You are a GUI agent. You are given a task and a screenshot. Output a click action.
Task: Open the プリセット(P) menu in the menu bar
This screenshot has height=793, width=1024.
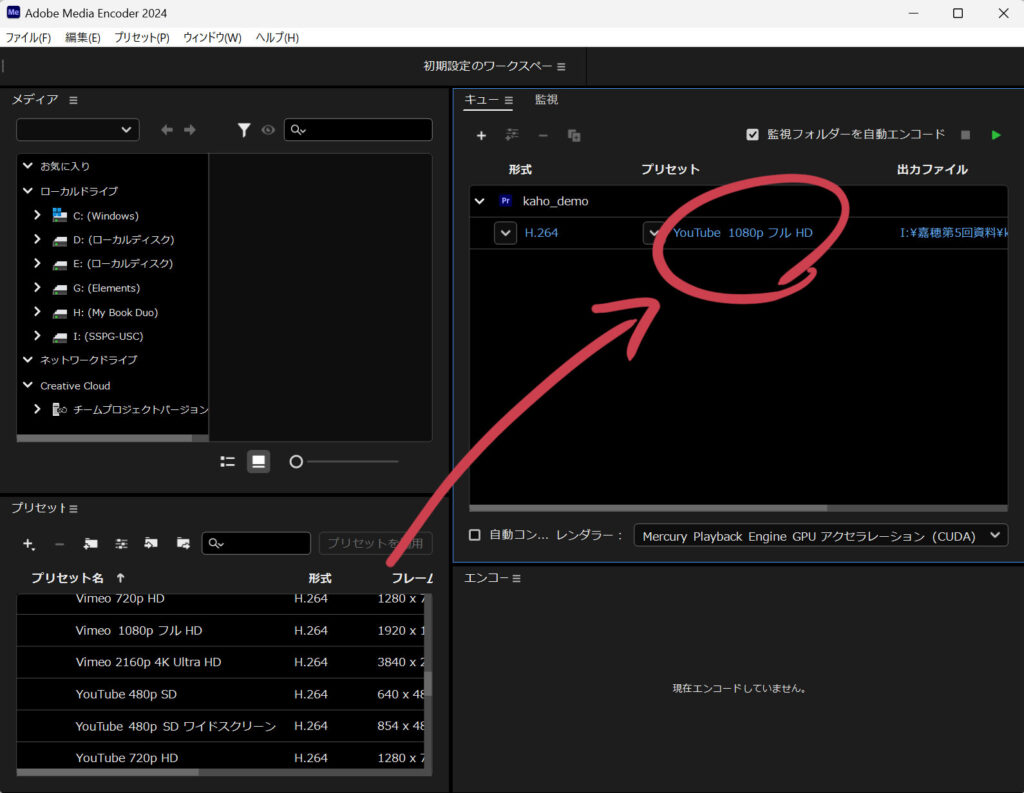pos(141,38)
